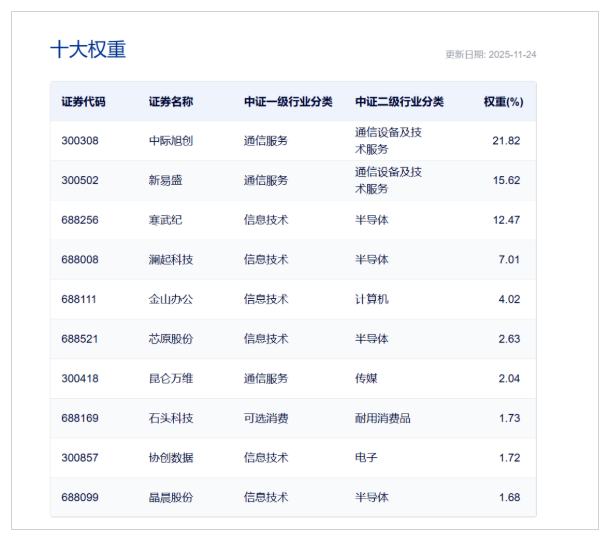Click 通信服务 in the 中际旭创 row
This screenshot has width=609, height=539.
click(266, 141)
